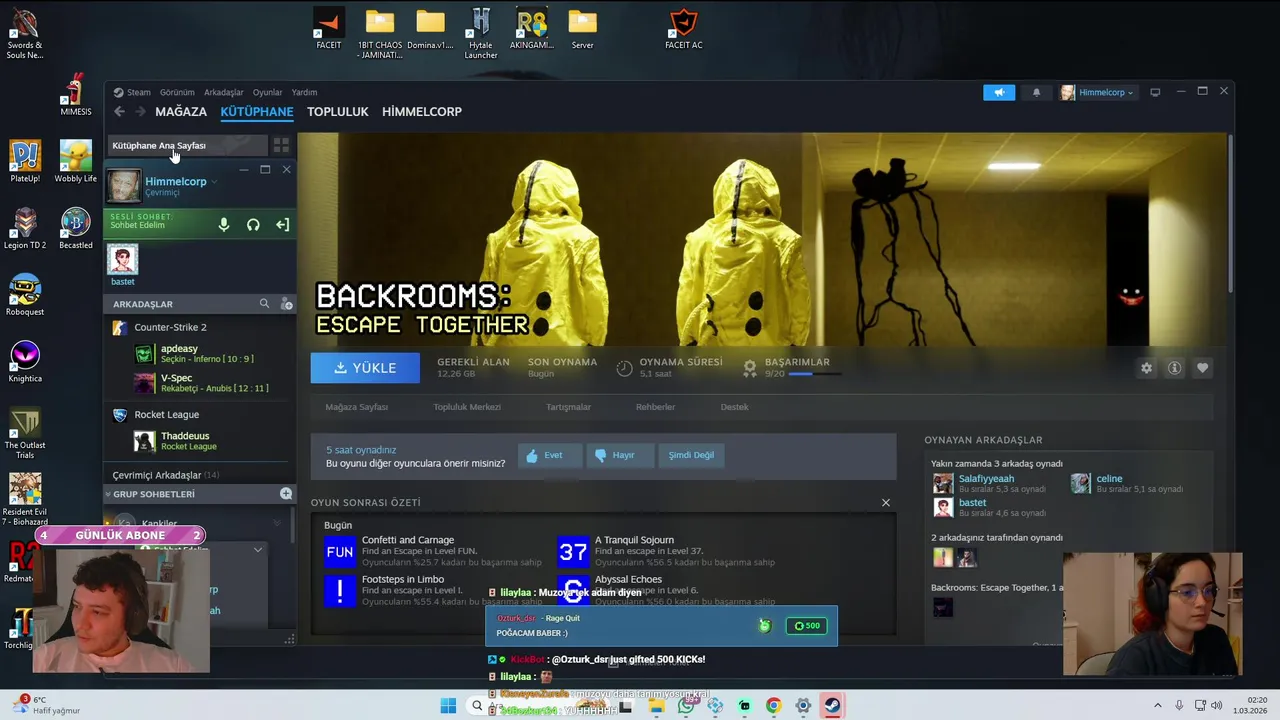Open Google Chrome from taskbar

click(x=773, y=706)
